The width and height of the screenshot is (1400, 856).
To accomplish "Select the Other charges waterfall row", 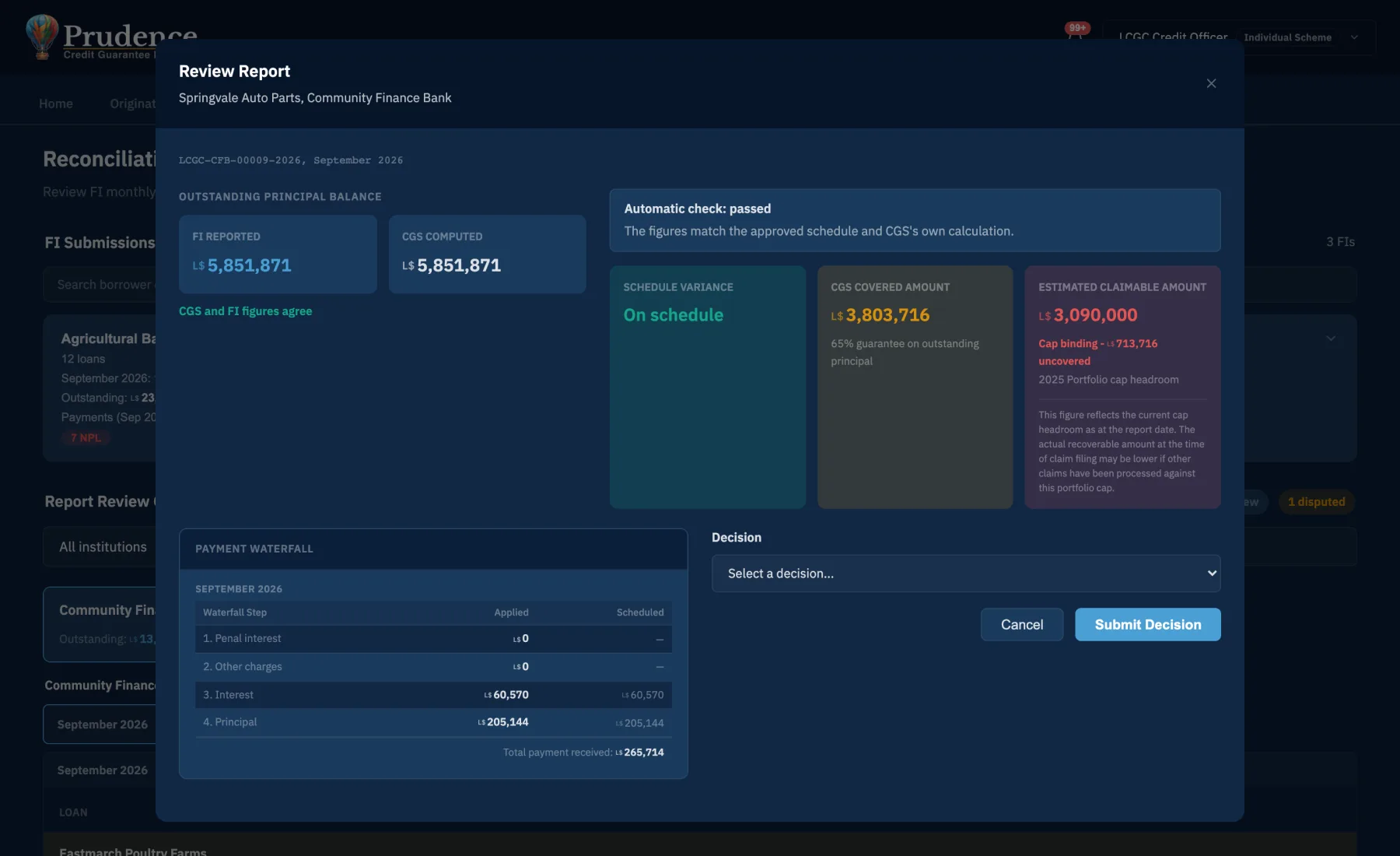I will click(x=433, y=667).
